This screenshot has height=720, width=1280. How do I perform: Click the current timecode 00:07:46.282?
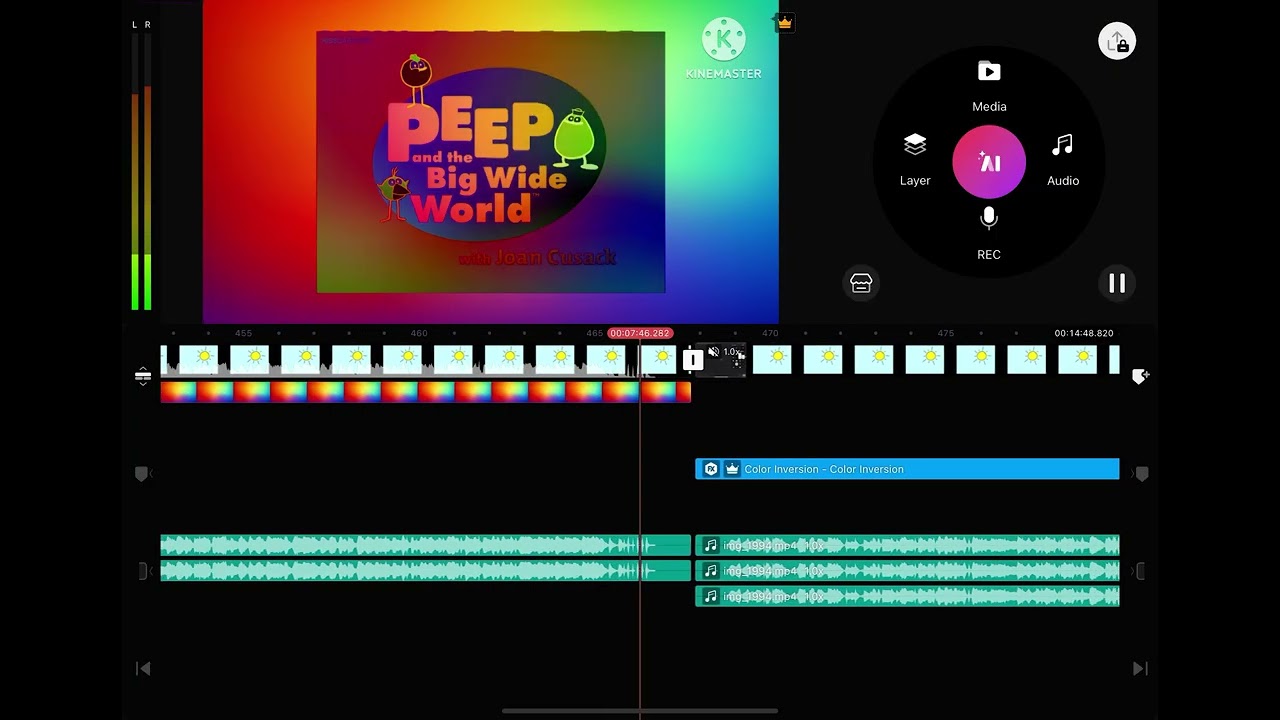[640, 333]
